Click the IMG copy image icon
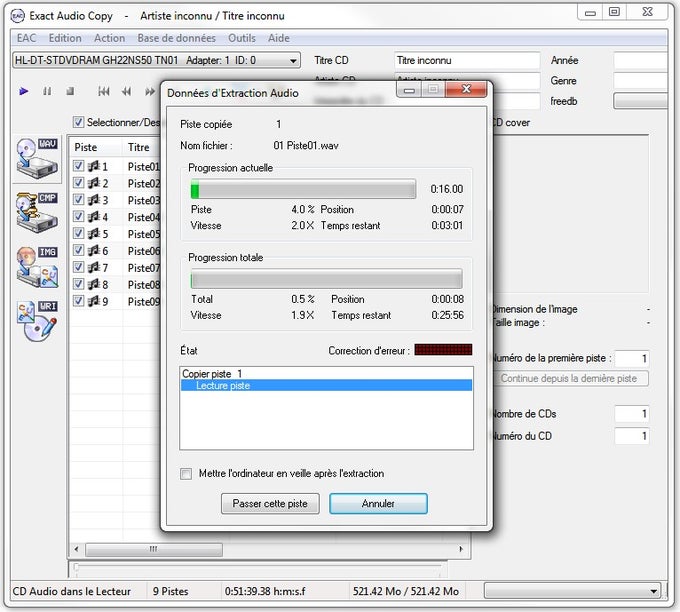Image resolution: width=680 pixels, height=612 pixels. [37, 267]
